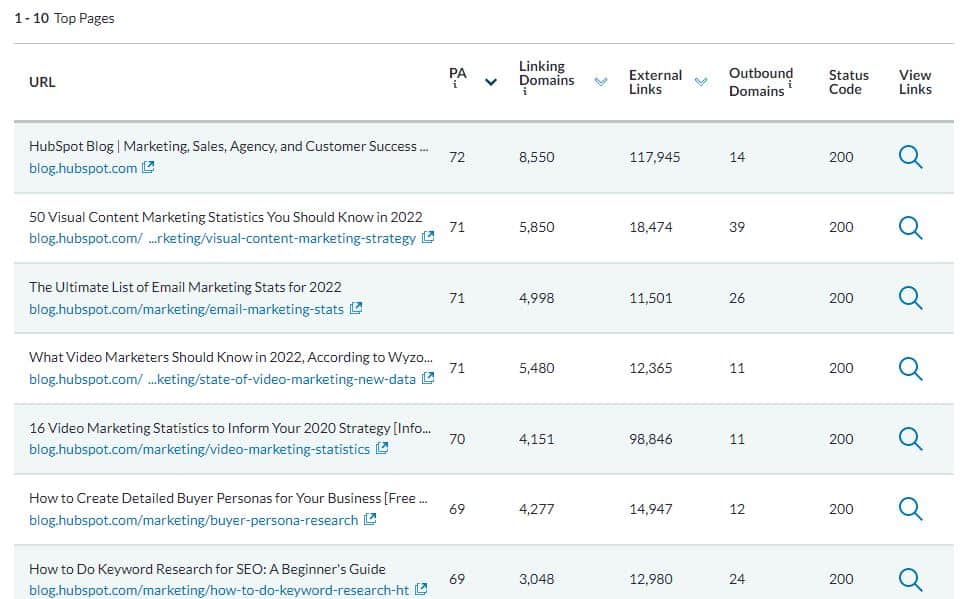View links for Ultimate List of Email Marketing Stats
This screenshot has width=970, height=599.
point(910,298)
